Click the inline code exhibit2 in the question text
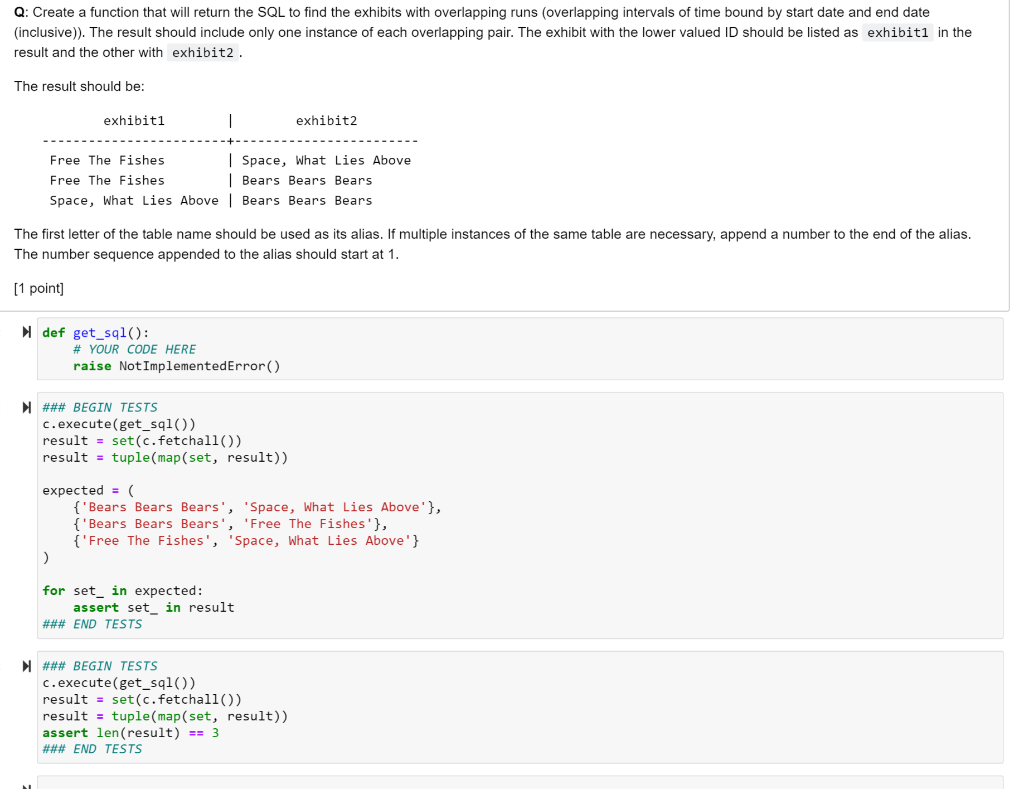The height and width of the screenshot is (789, 1024). [202, 52]
